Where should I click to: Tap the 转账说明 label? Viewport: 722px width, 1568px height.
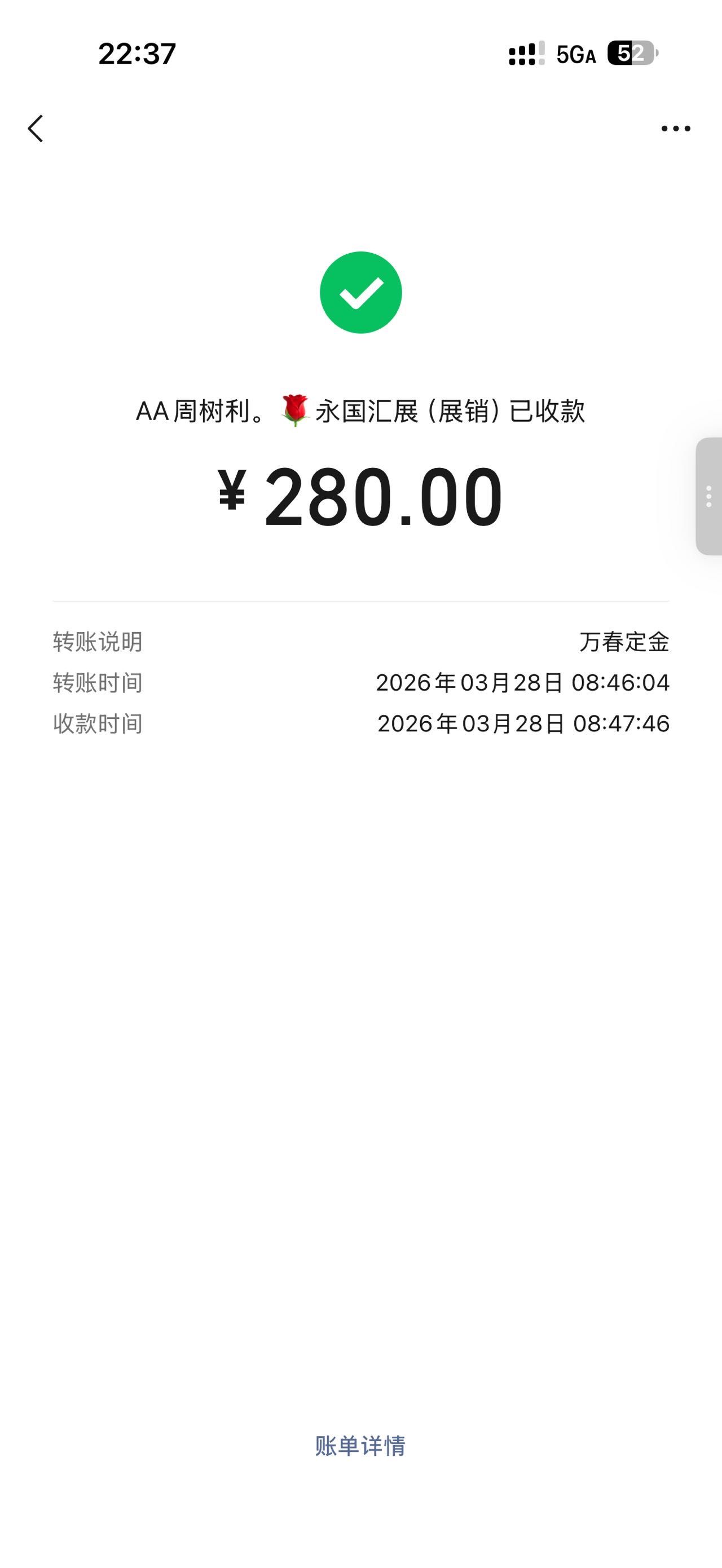tap(98, 642)
